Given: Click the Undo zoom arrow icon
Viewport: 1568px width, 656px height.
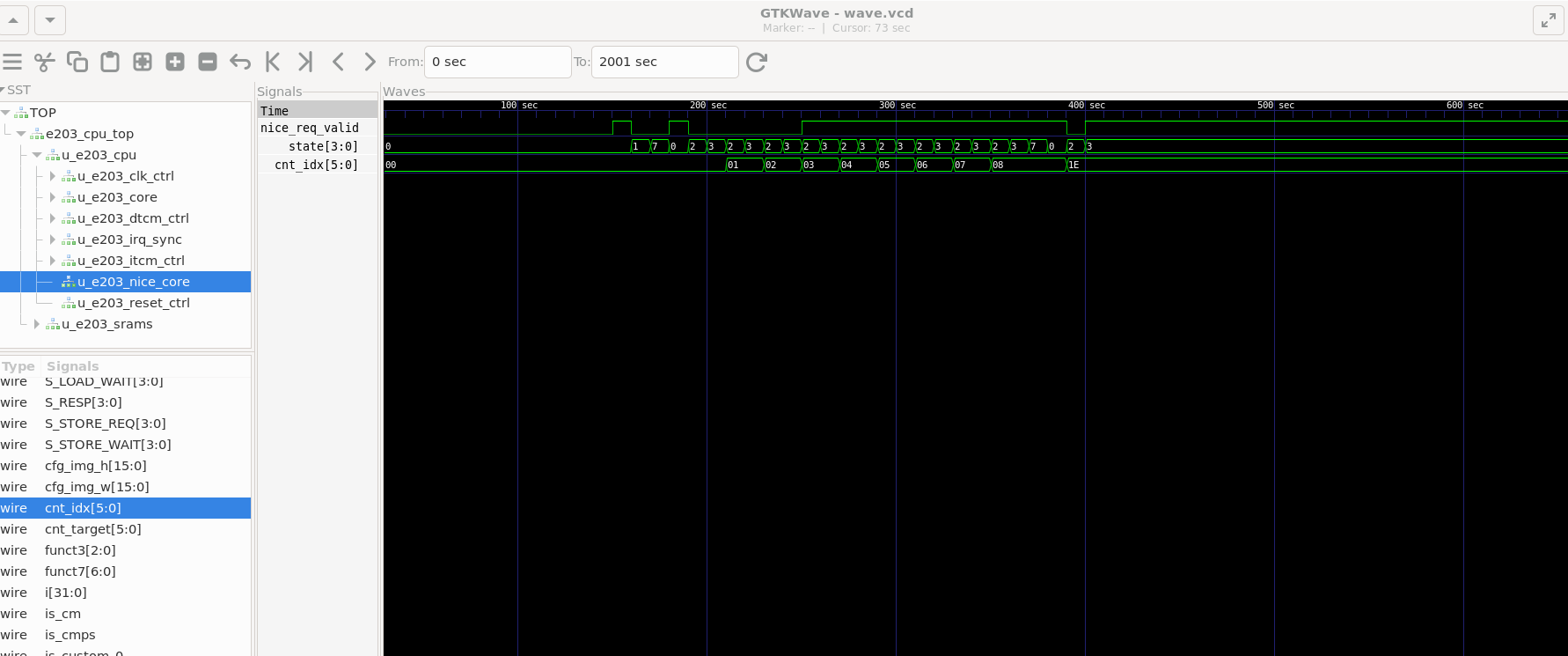Looking at the screenshot, I should 240,62.
